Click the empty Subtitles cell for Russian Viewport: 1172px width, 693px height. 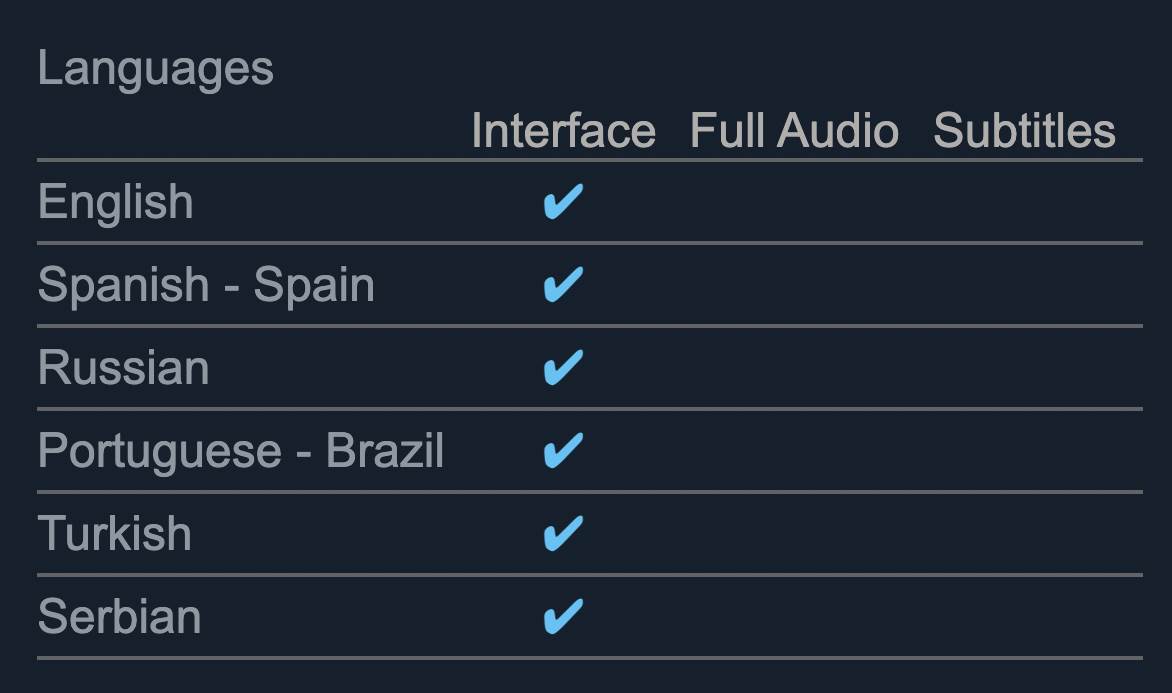1024,368
